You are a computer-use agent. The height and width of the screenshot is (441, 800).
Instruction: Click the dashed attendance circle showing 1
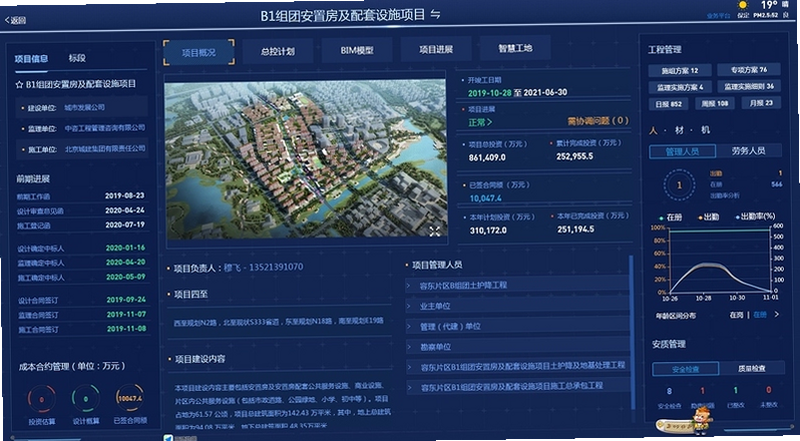click(679, 185)
